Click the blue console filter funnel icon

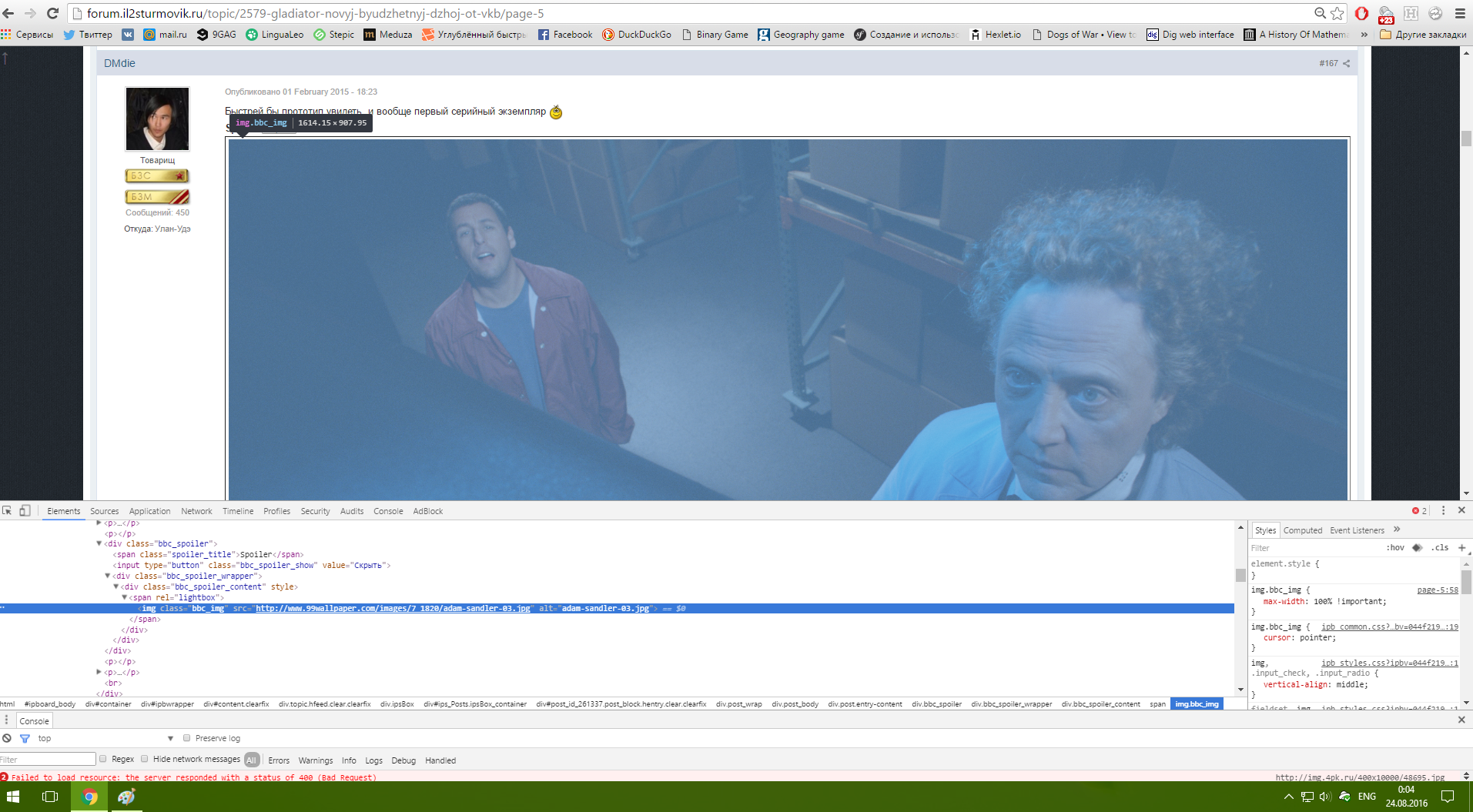(x=25, y=738)
